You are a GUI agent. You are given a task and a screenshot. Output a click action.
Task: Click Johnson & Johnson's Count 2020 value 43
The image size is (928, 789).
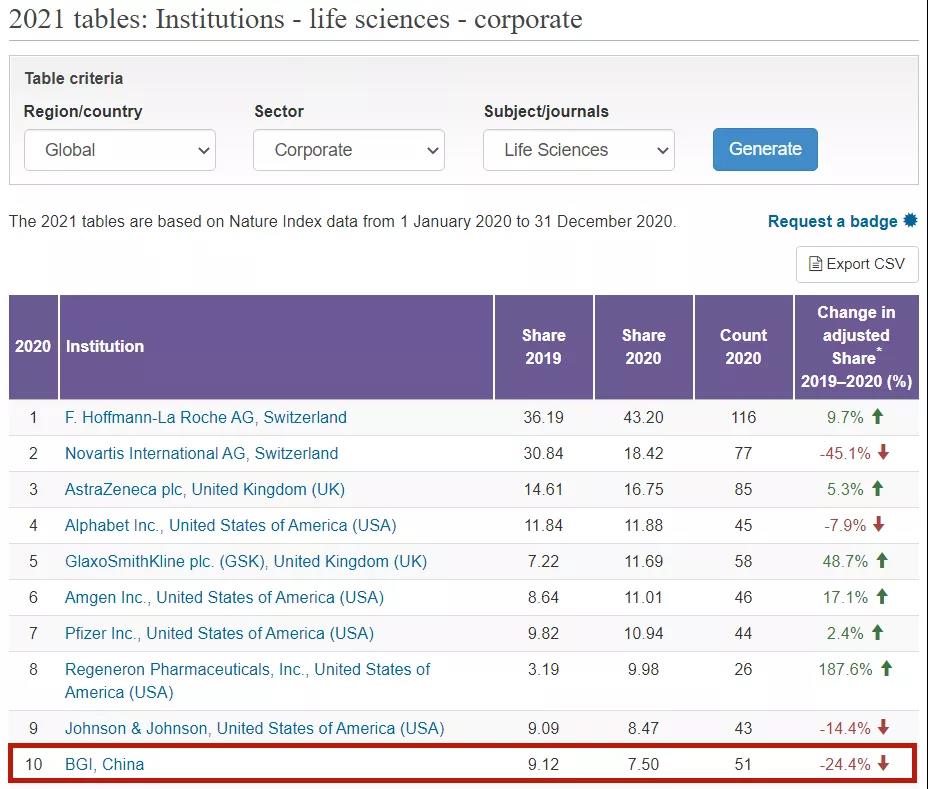[743, 729]
